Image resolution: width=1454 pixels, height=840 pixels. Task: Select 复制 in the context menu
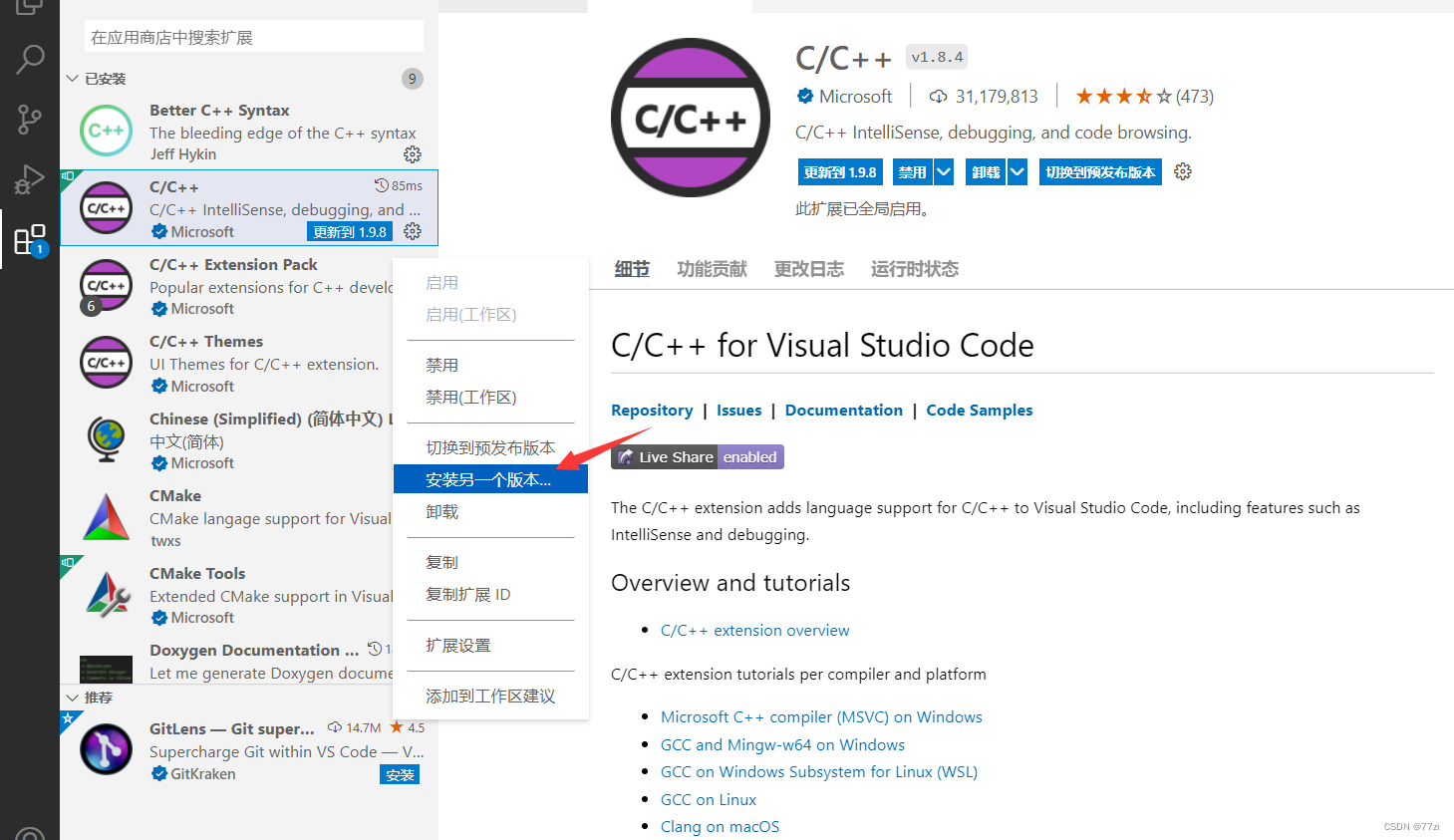click(491, 563)
